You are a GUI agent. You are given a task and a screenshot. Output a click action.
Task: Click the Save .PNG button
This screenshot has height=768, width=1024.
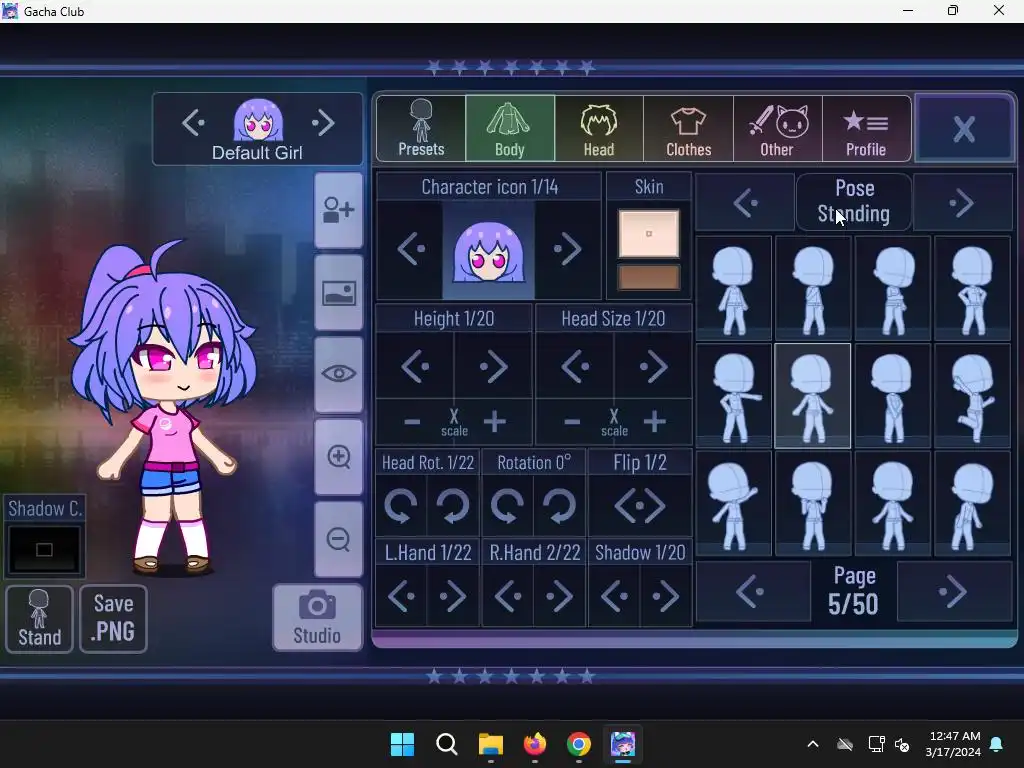(x=114, y=618)
